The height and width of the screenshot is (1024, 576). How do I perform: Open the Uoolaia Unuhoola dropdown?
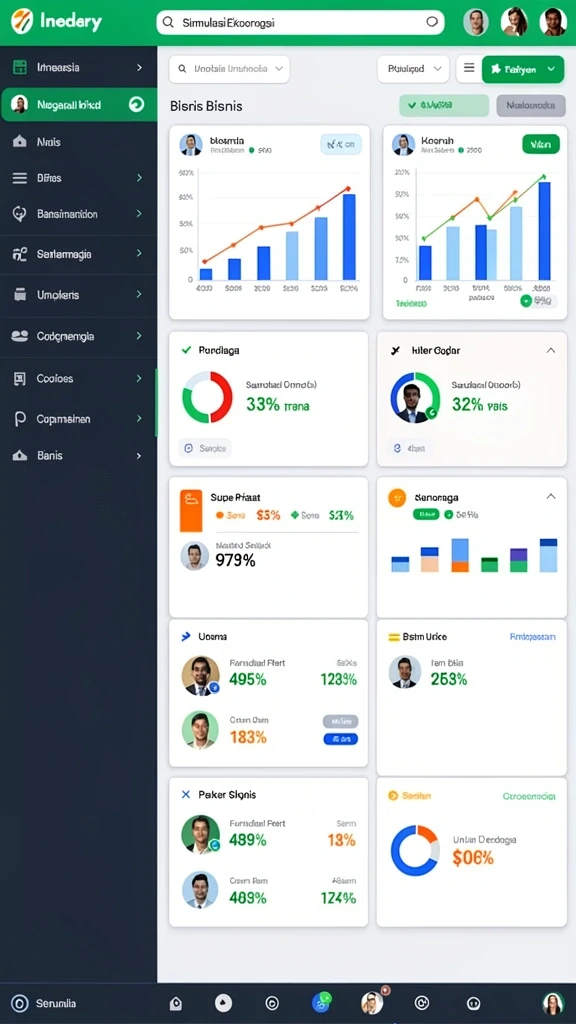tap(229, 69)
